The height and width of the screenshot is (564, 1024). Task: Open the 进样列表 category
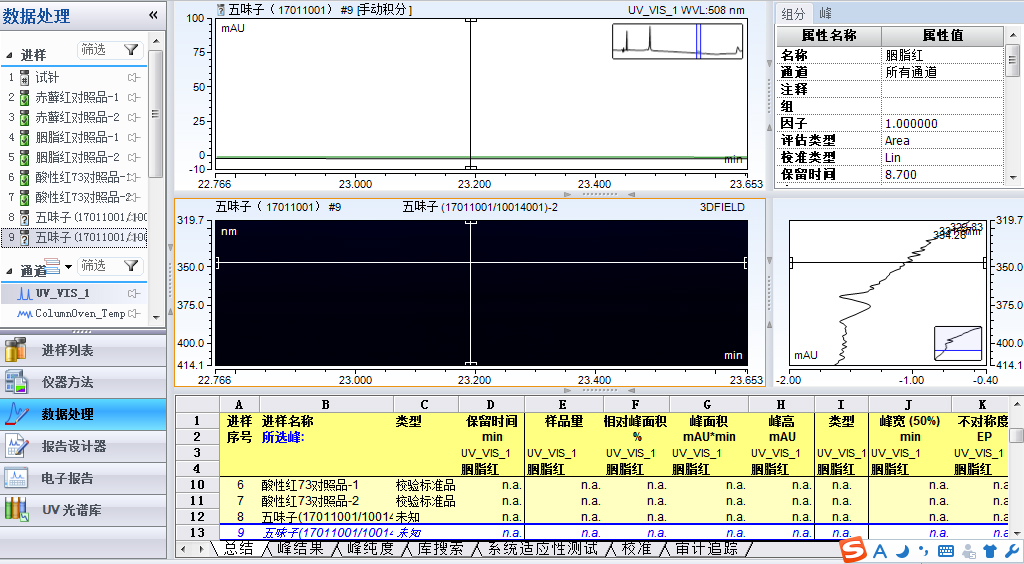83,351
